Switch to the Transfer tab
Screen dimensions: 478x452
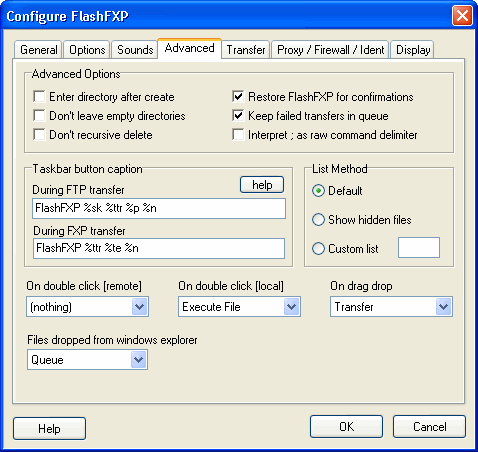point(246,50)
